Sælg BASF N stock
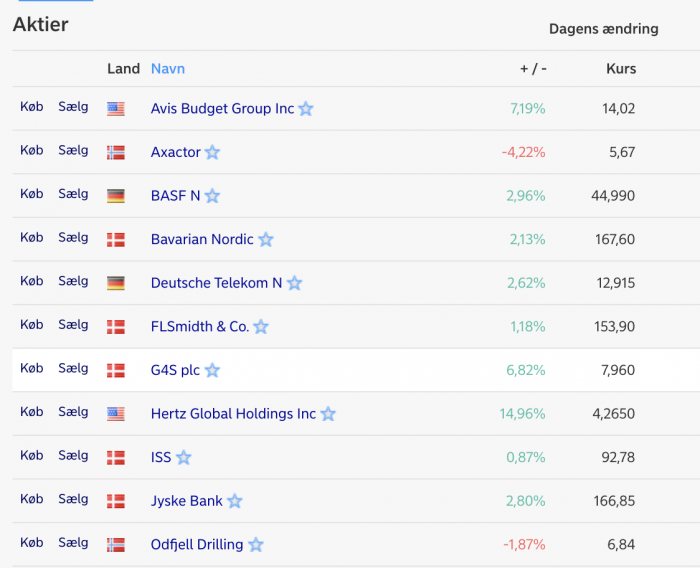700x568 pixels. (x=73, y=194)
